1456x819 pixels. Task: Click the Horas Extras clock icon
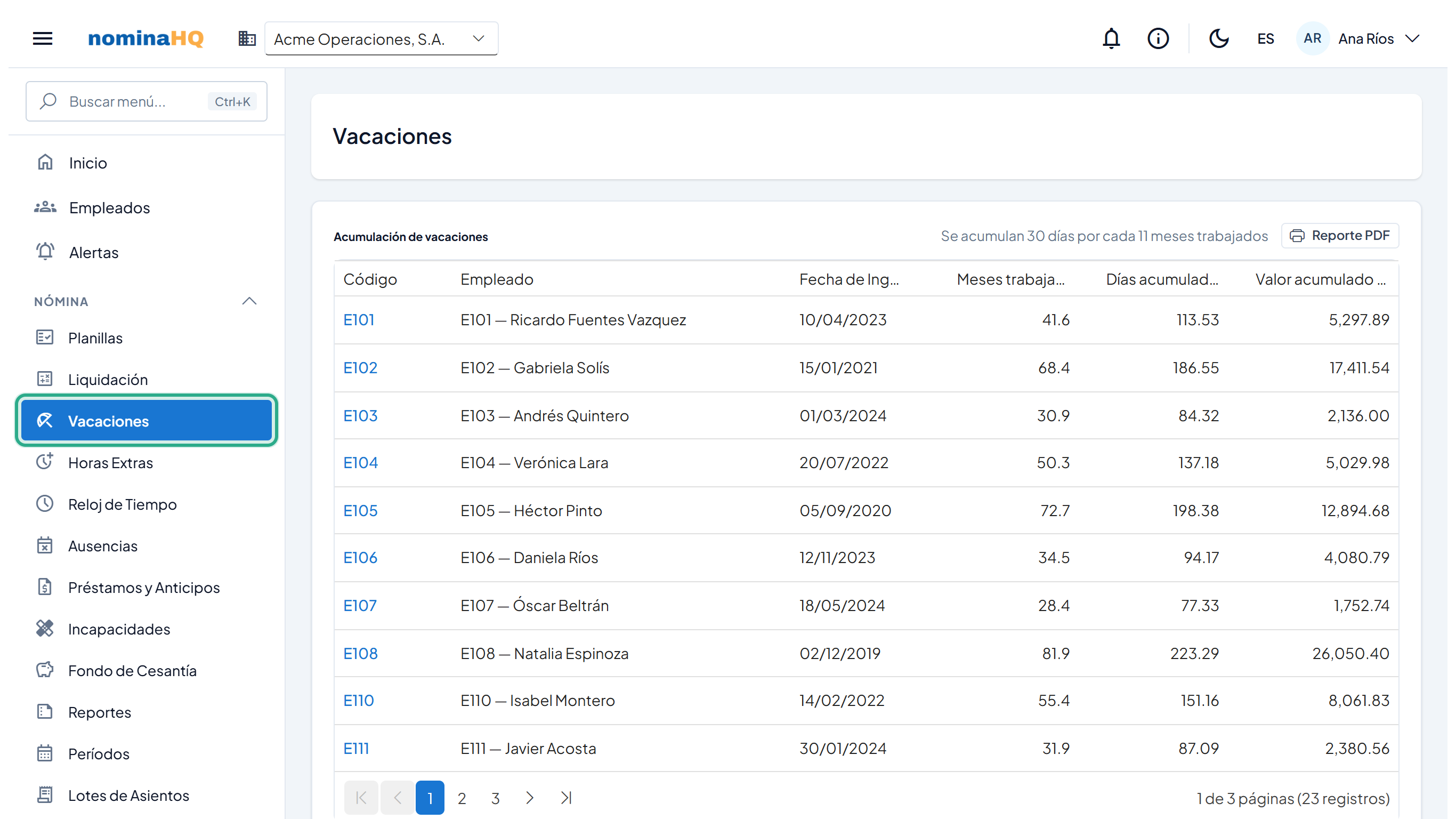click(45, 462)
